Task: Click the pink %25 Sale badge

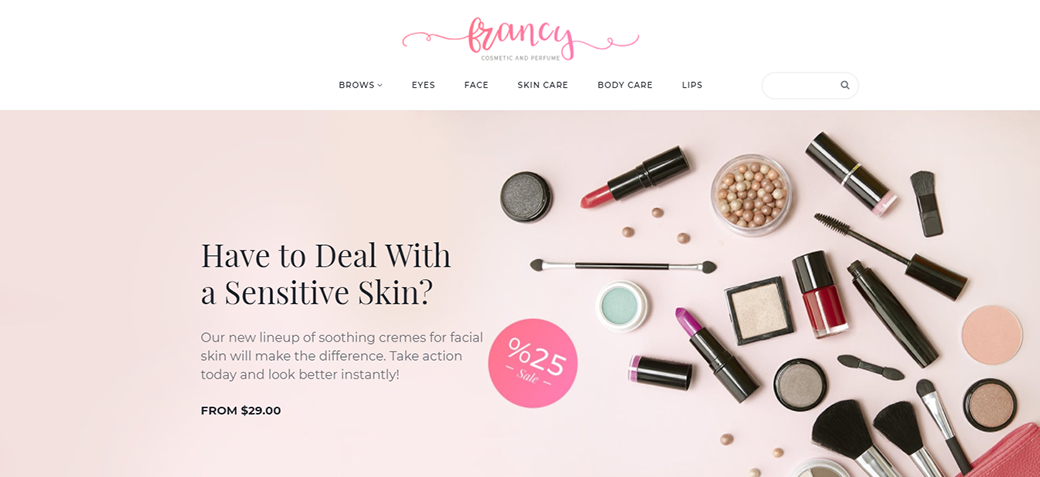Action: pos(533,363)
